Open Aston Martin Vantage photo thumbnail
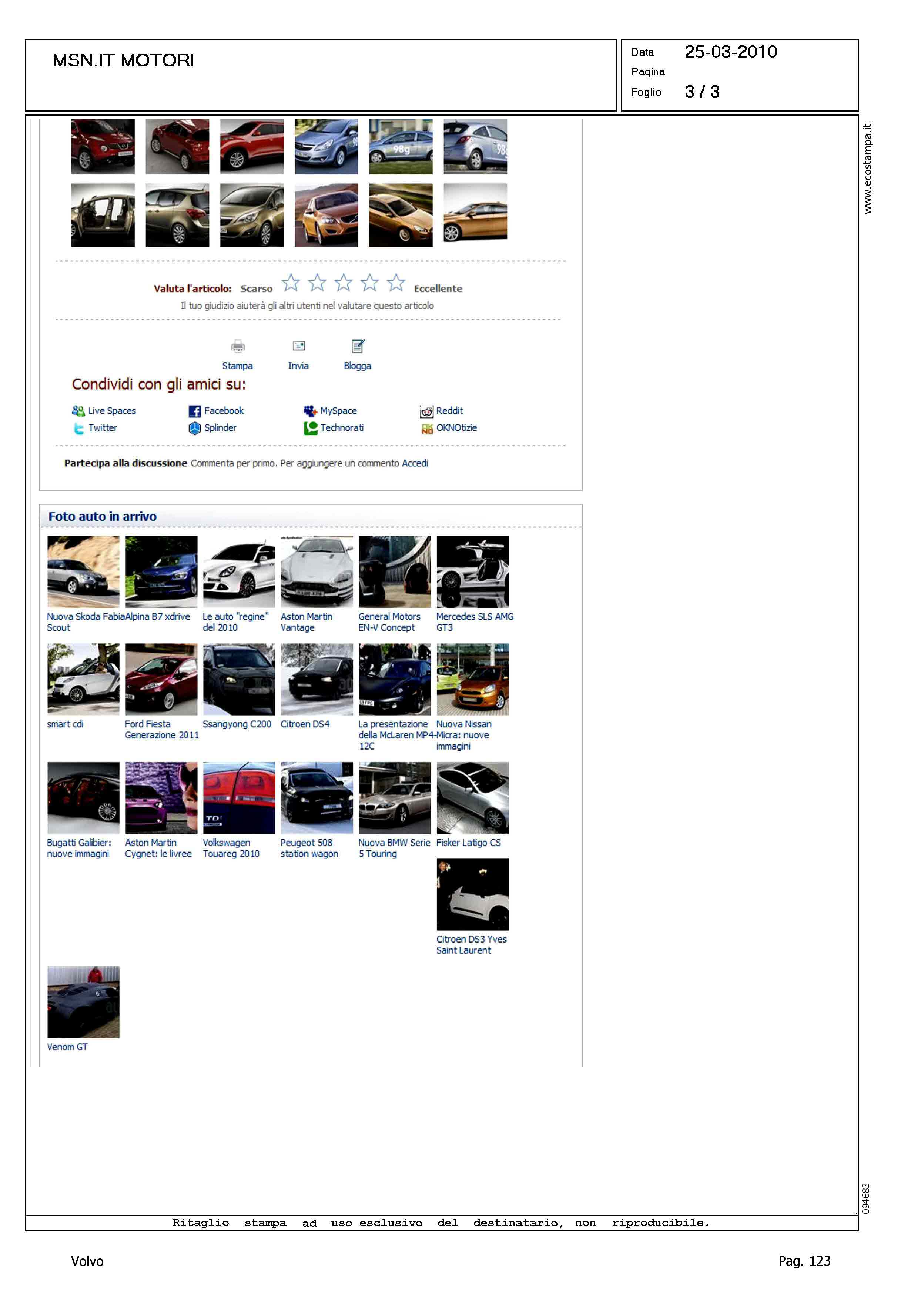924x1297 pixels. (x=317, y=571)
